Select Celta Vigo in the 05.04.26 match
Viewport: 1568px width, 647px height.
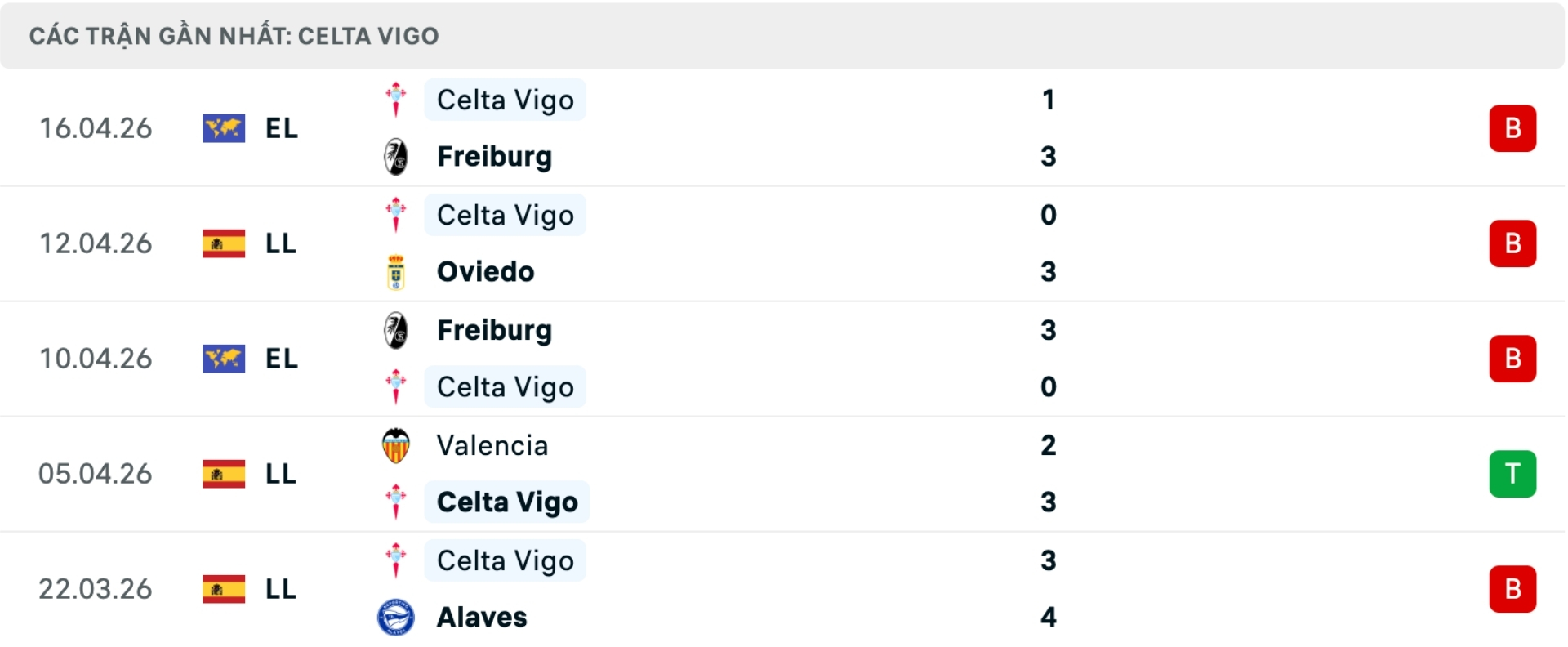pos(507,502)
